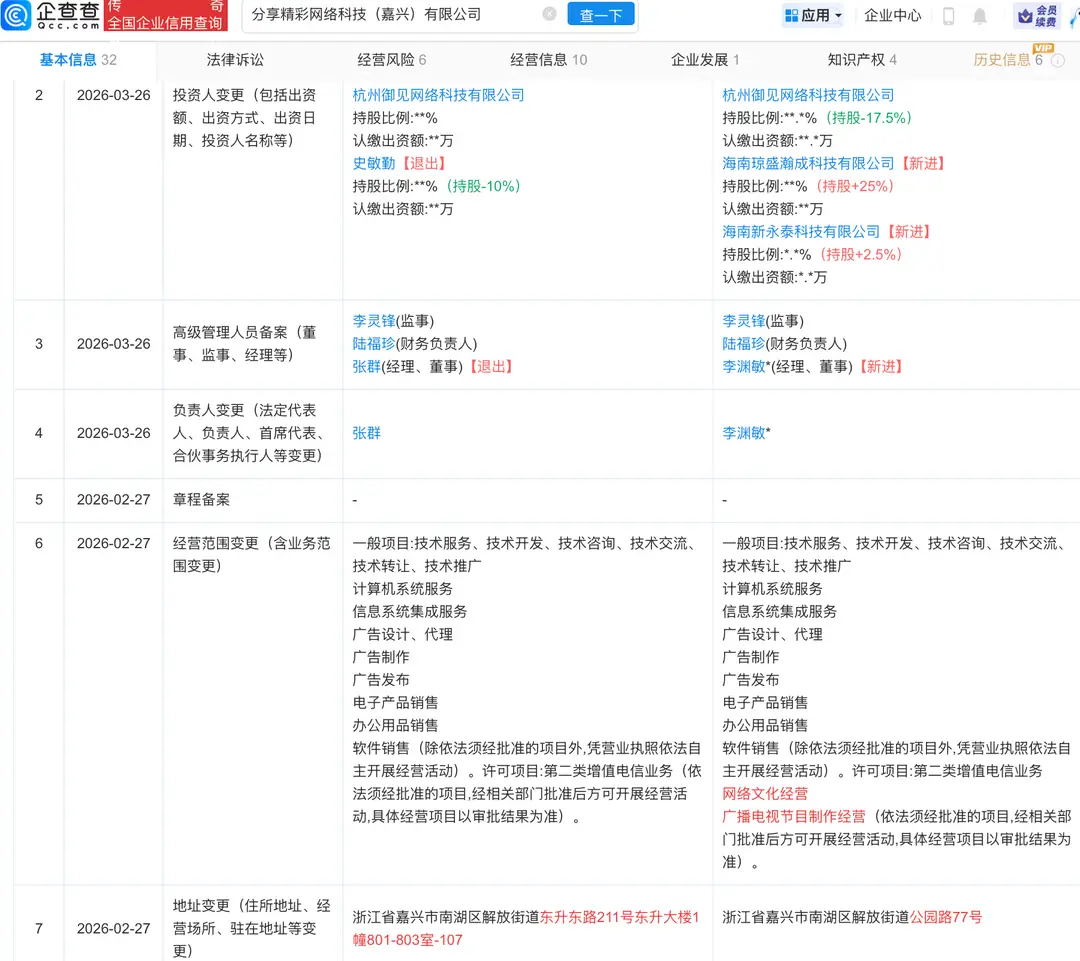
Task: Select date 2026-02-27 in row 5
Action: 114,499
